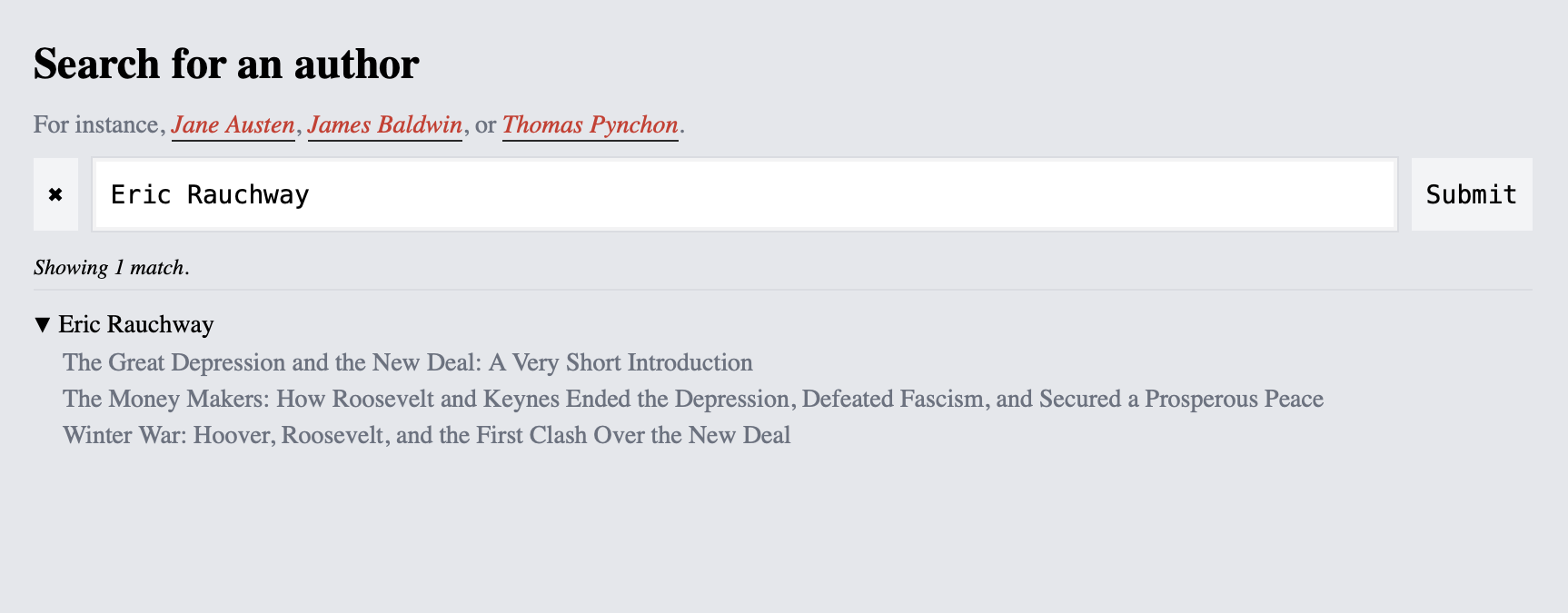Follow the James Baldwin example link
Screen dimensions: 1568x613
pos(385,124)
